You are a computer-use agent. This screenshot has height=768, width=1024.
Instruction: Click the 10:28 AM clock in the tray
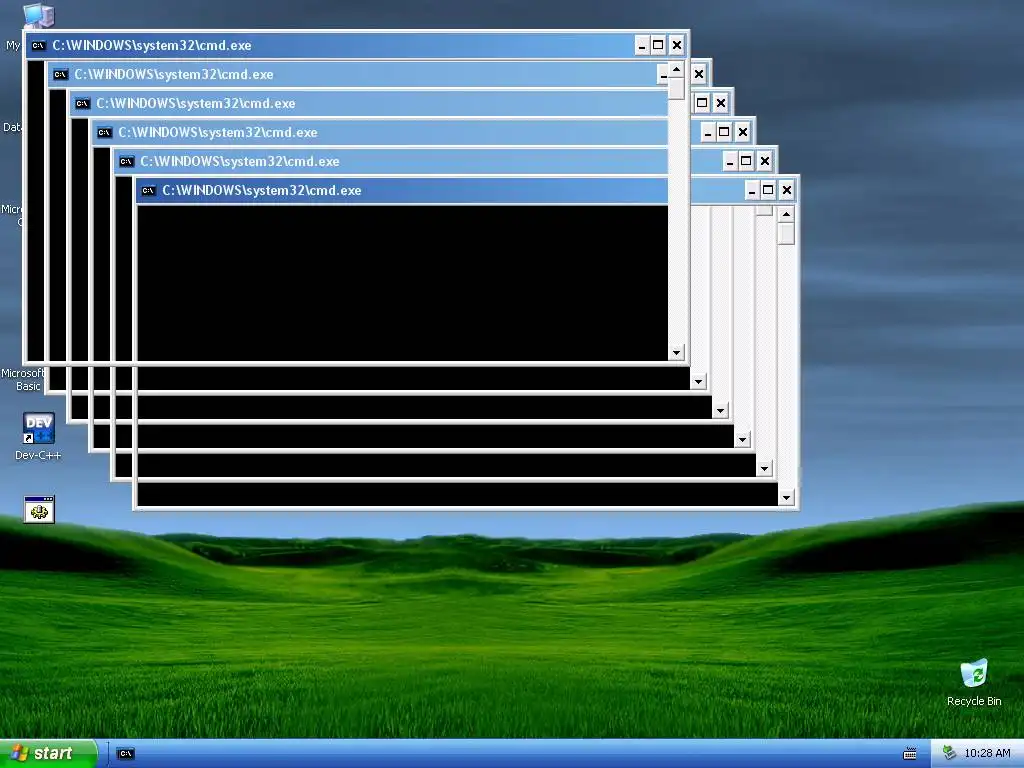click(x=987, y=753)
